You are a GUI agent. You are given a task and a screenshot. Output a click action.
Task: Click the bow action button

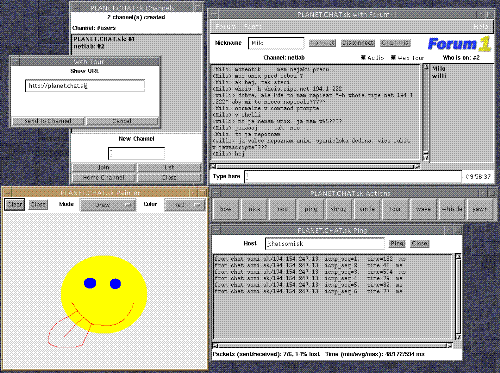(226, 209)
